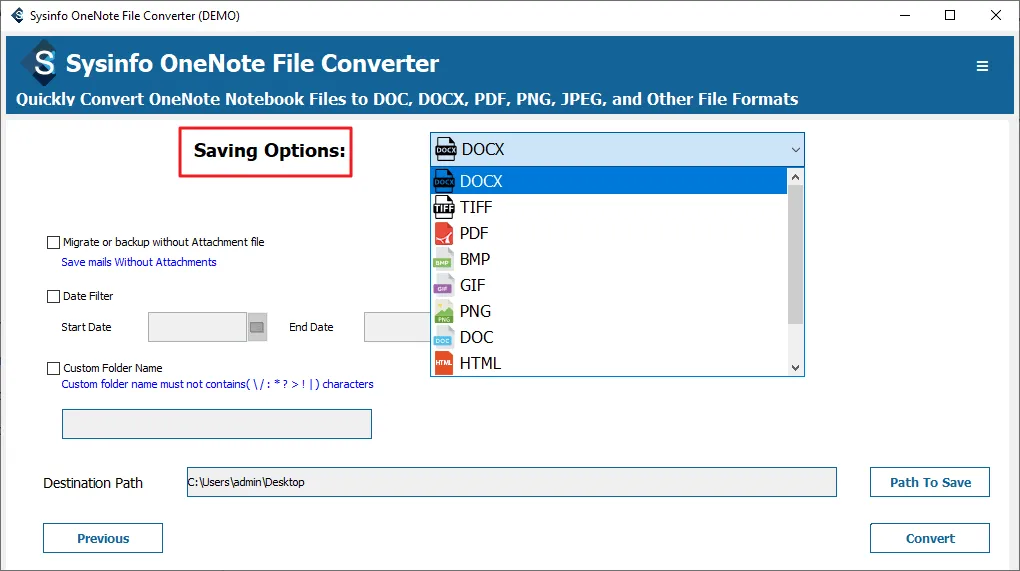The image size is (1020, 571).
Task: Click the Destination Path label
Action: click(93, 483)
